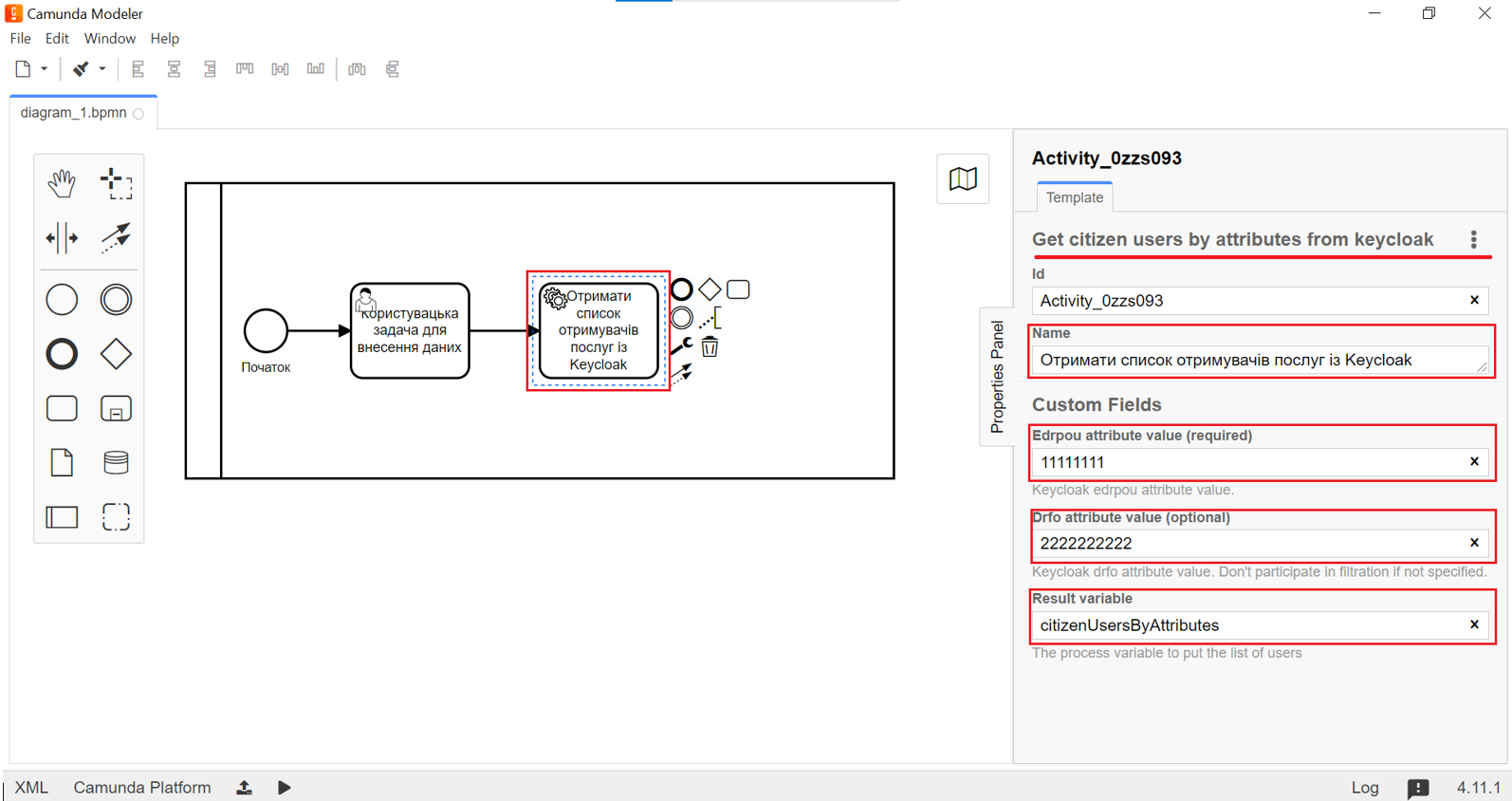The width and height of the screenshot is (1512, 801).
Task: Align elements middle in toolbar
Action: click(x=280, y=68)
